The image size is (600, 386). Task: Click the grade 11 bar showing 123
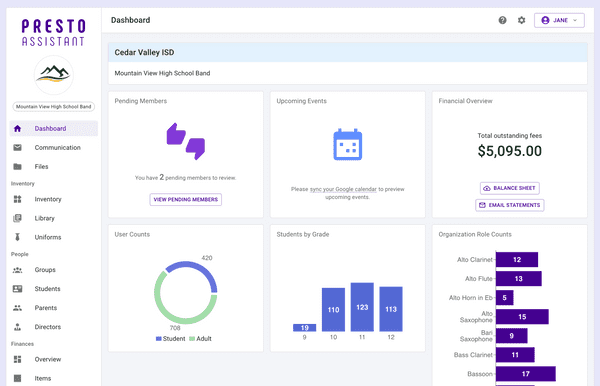pyautogui.click(x=362, y=307)
